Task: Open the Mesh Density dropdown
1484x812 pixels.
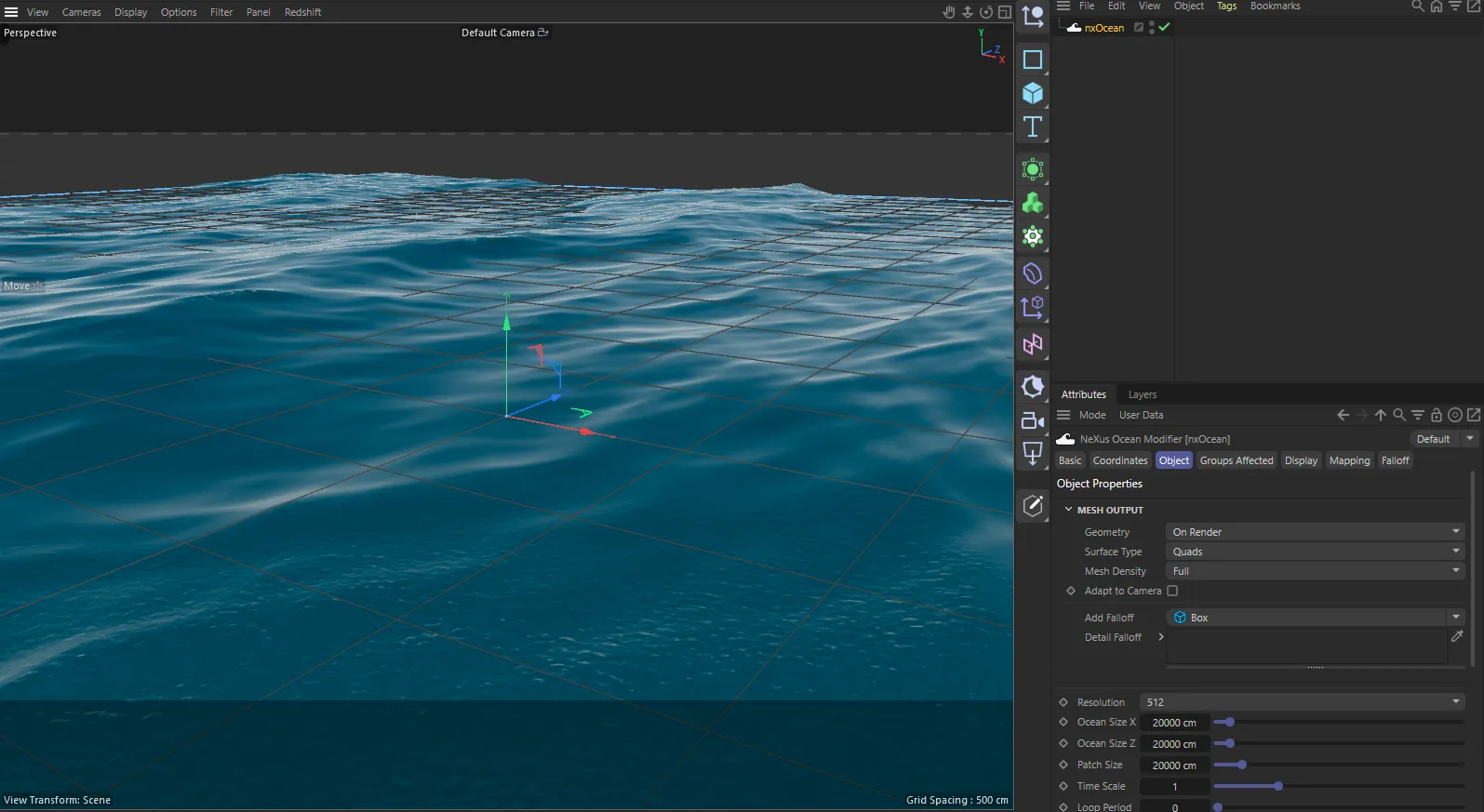Action: tap(1316, 571)
